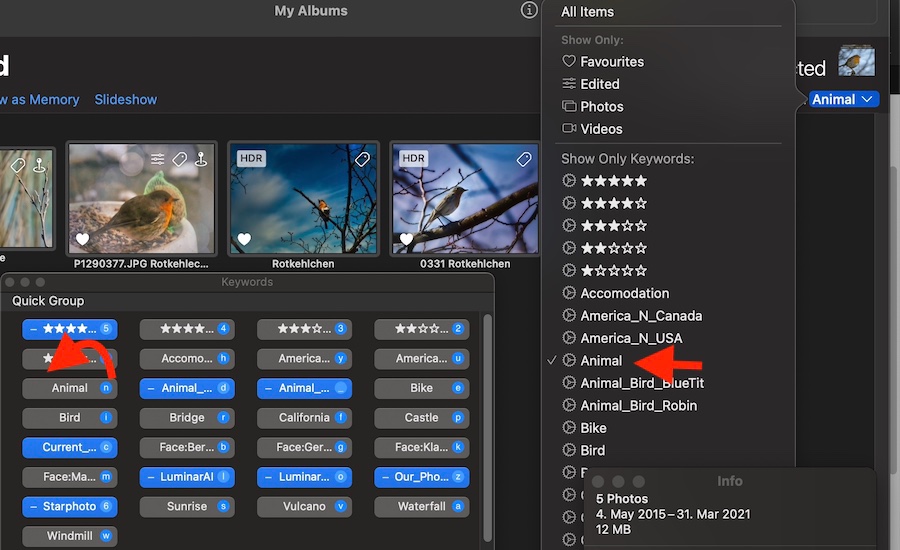Click the location pin badge on P1290377.JPG thumbnail

click(201, 159)
